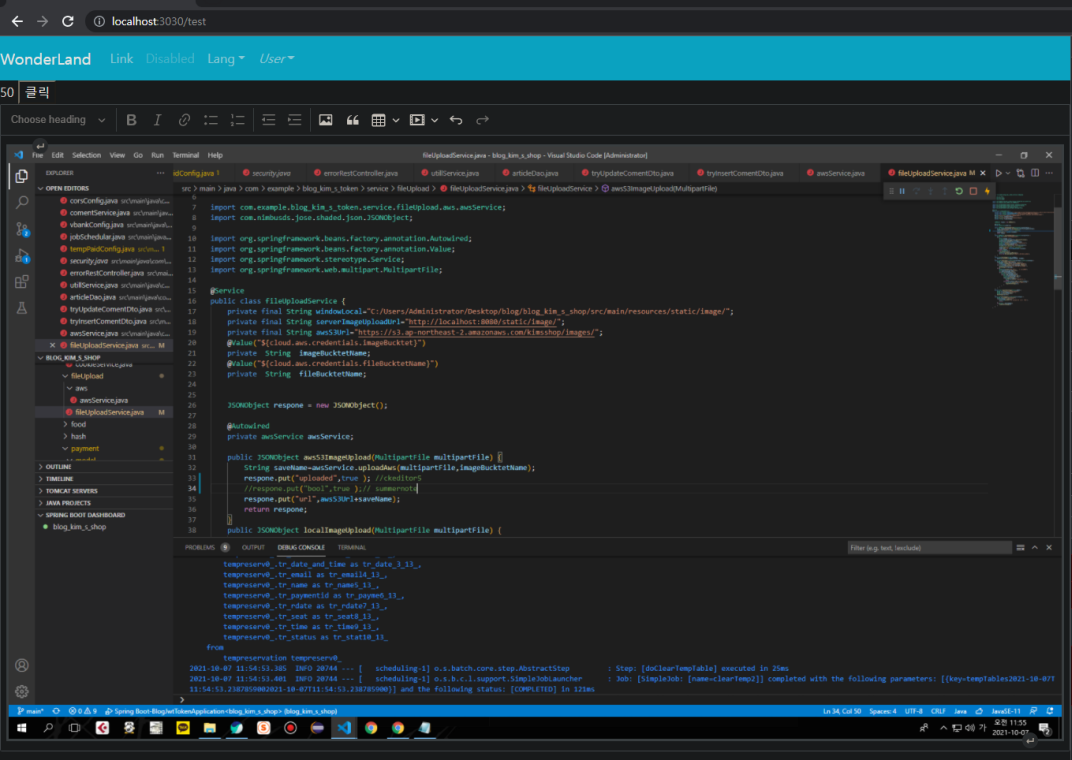
Task: Open the Terminal menu in VS Code
Action: click(x=185, y=155)
